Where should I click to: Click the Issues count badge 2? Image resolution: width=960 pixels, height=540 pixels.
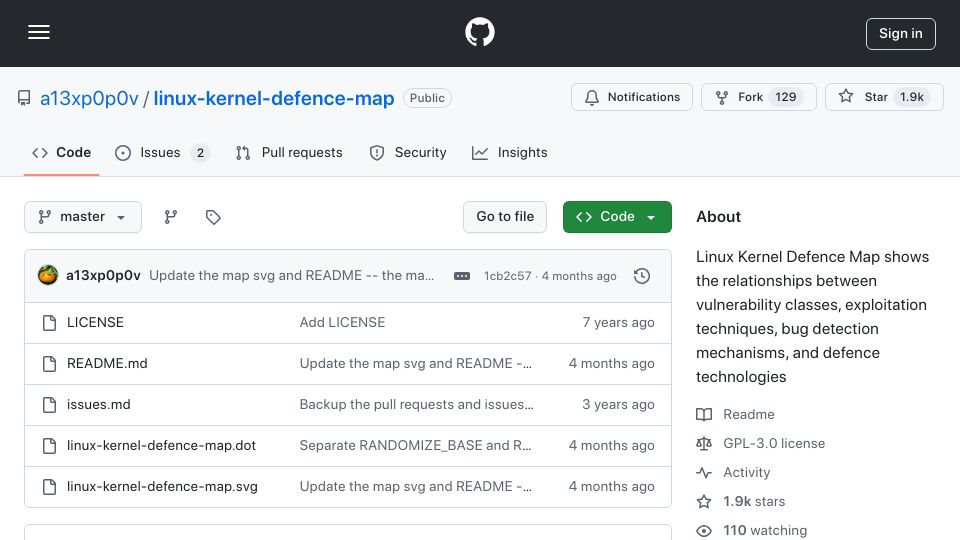(200, 153)
